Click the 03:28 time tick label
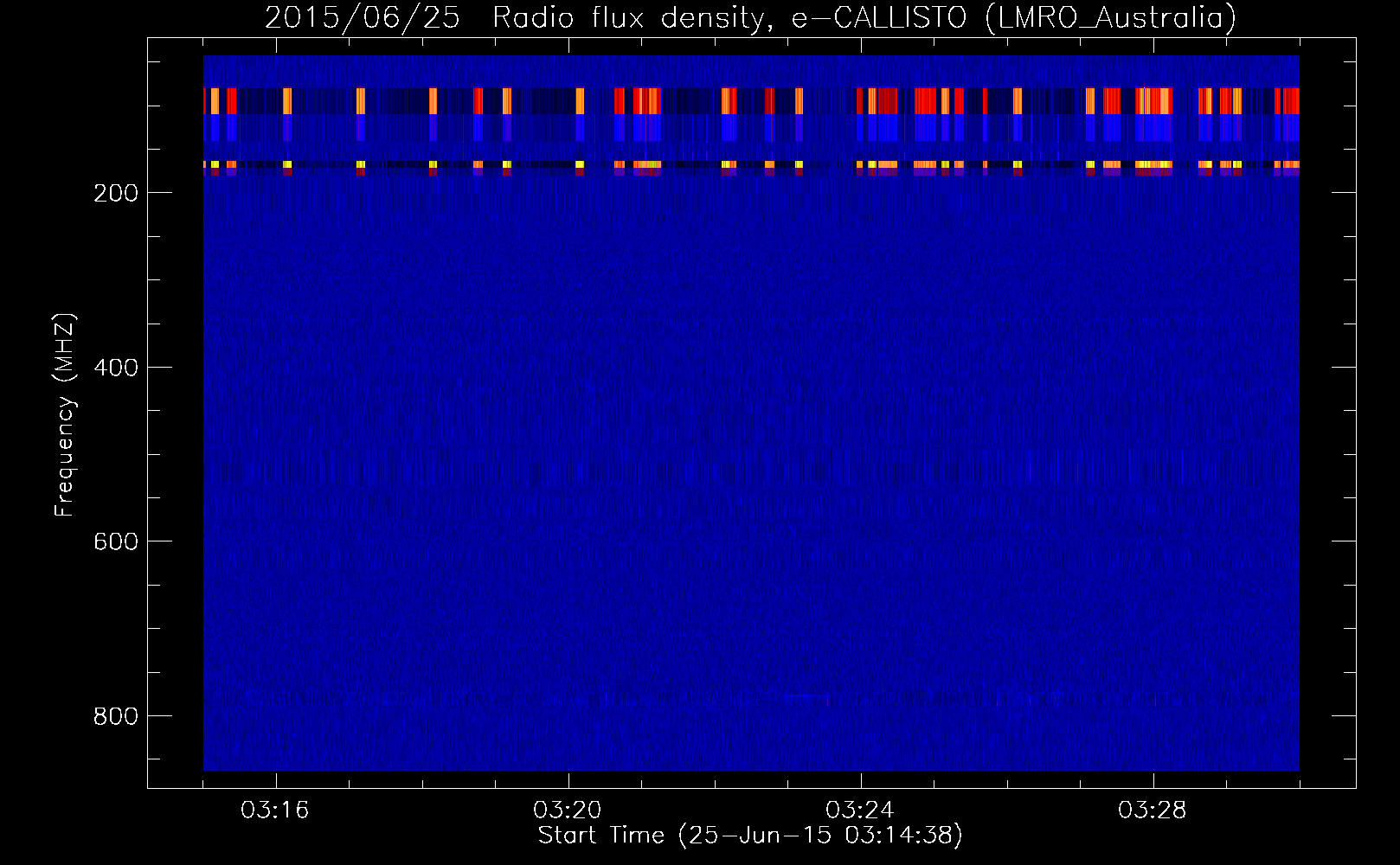 (1153, 811)
